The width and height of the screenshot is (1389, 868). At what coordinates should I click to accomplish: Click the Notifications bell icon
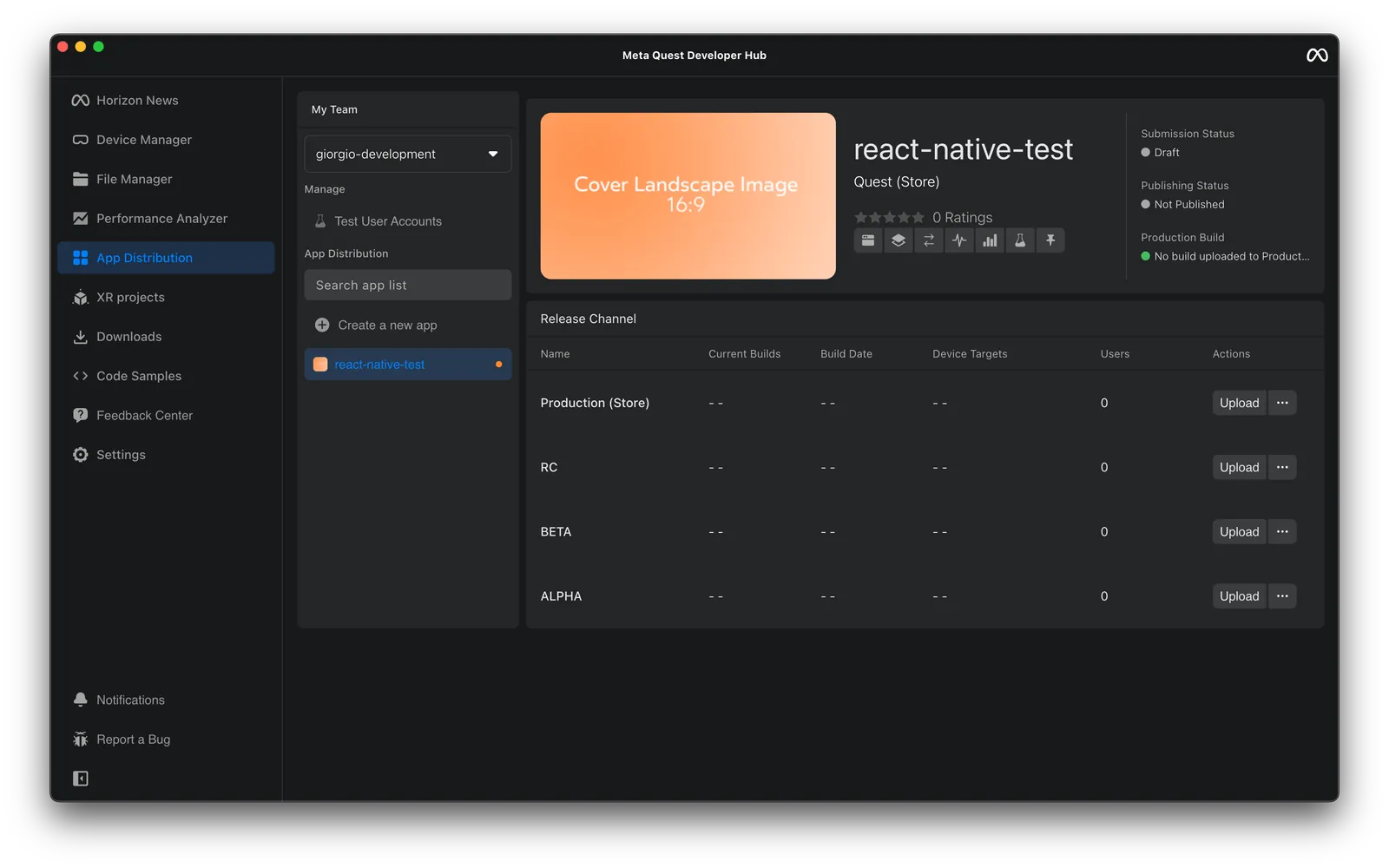(81, 700)
